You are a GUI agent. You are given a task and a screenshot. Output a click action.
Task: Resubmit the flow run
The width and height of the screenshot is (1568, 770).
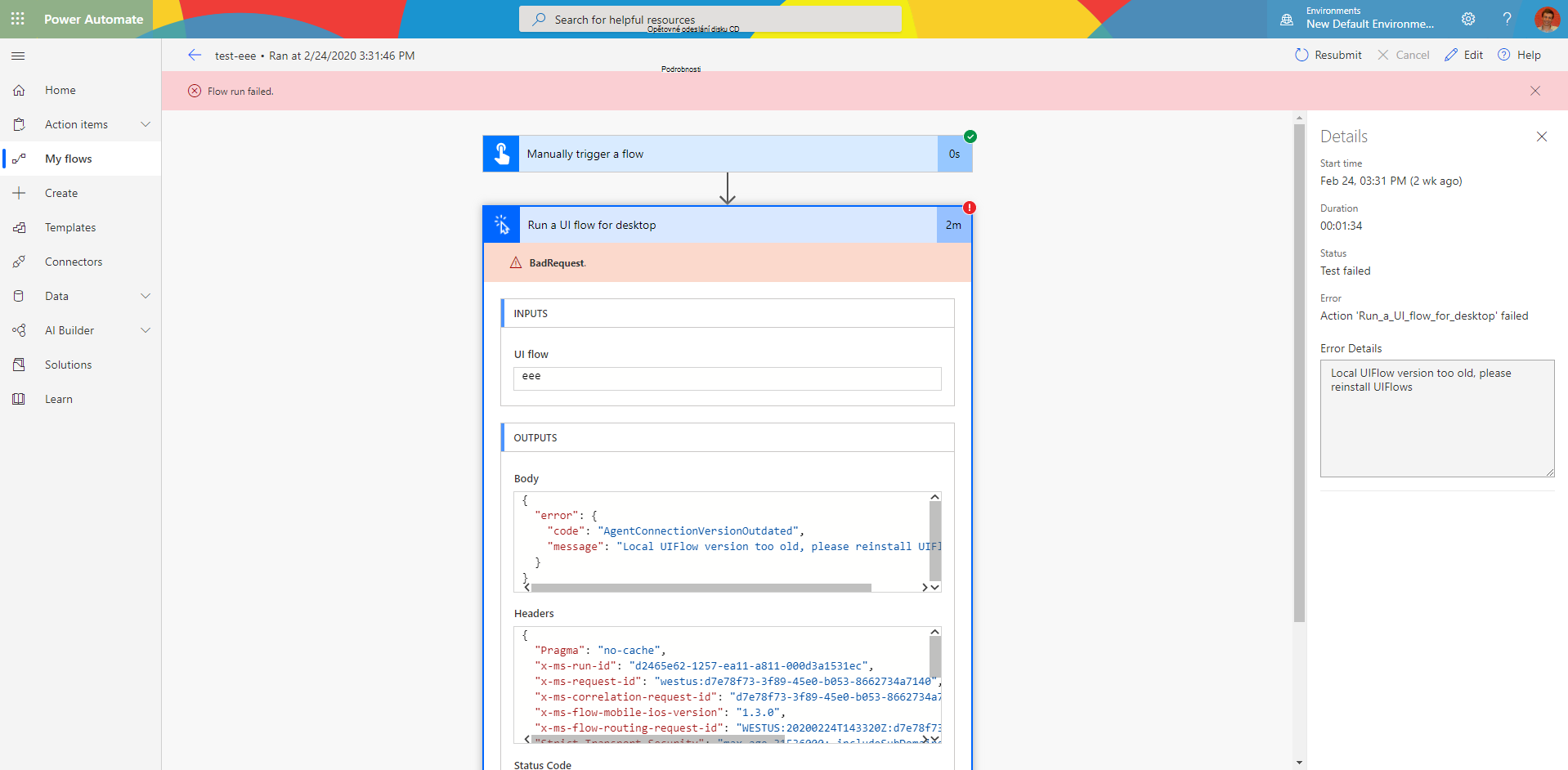tap(1328, 55)
